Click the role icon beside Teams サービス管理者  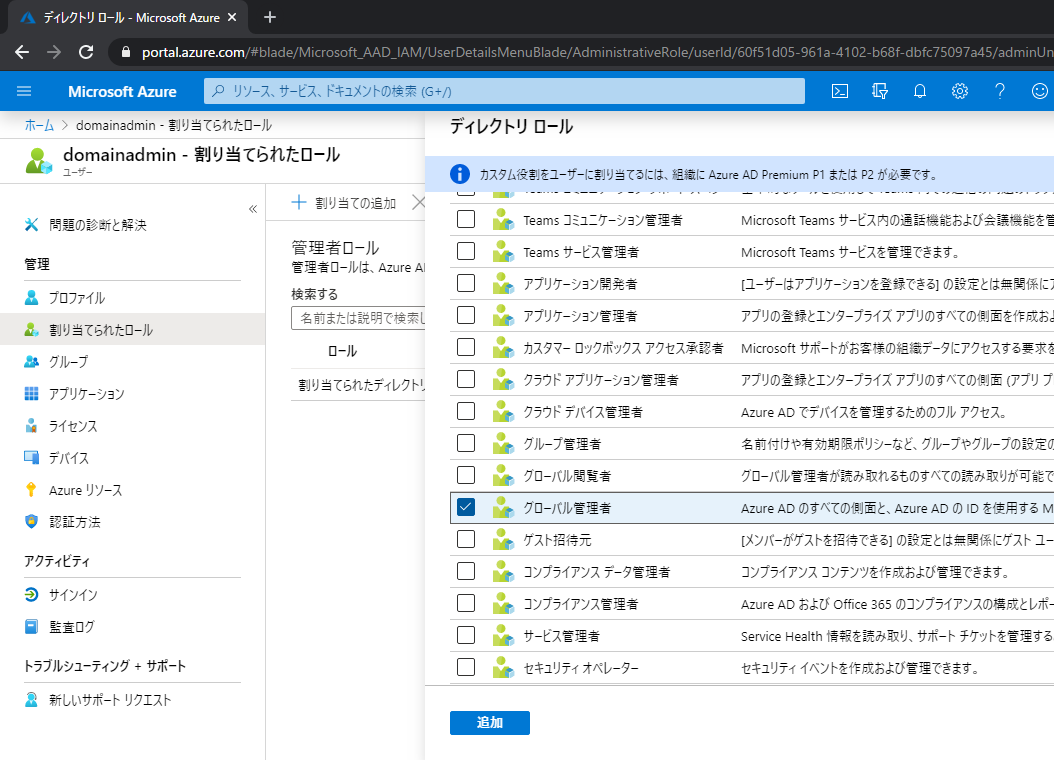tap(503, 251)
